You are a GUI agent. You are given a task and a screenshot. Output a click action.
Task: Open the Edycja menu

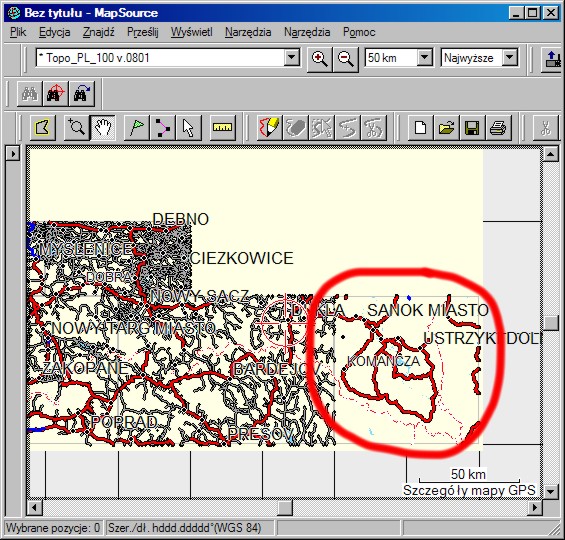(x=54, y=32)
